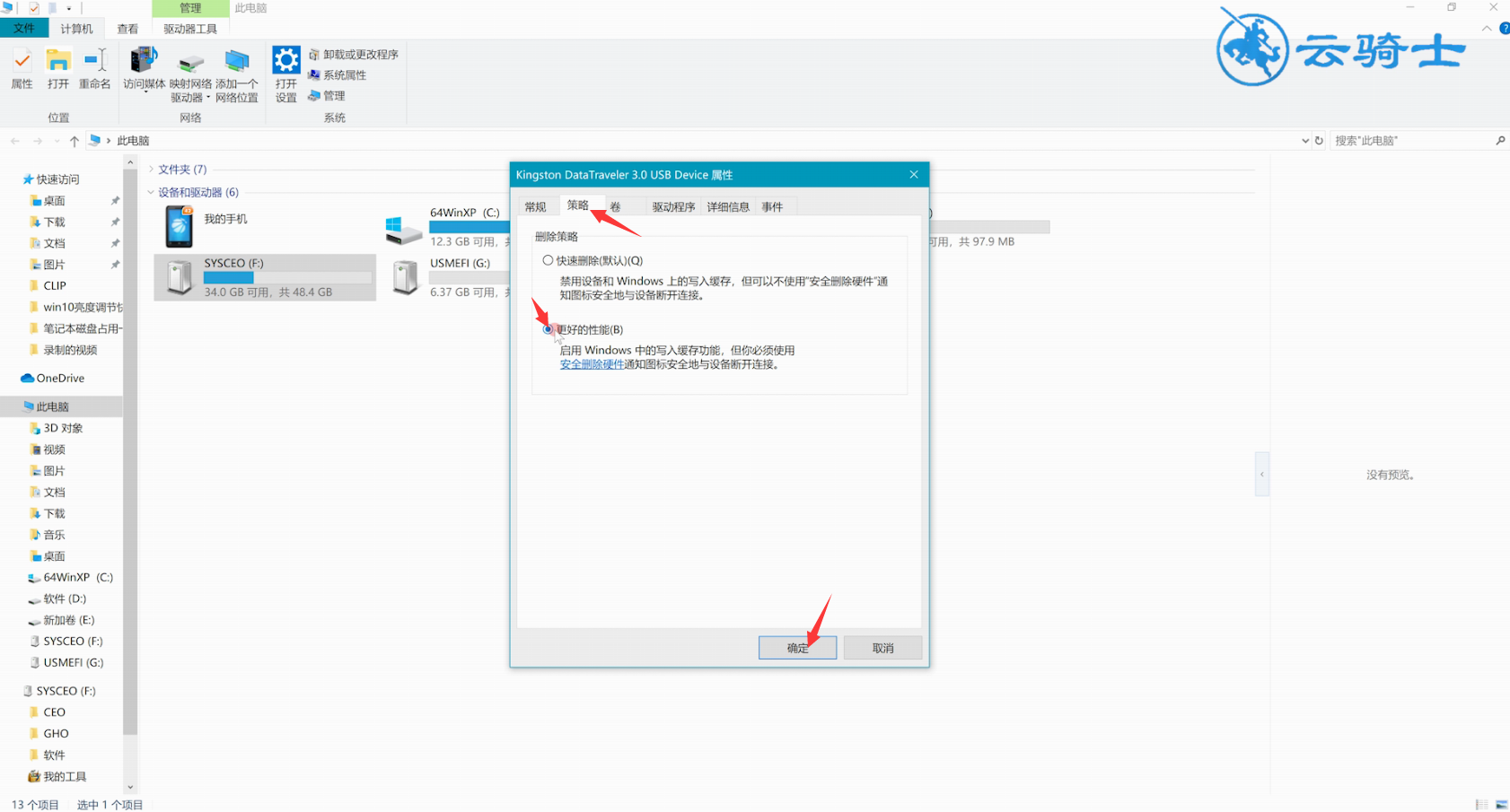Image resolution: width=1510 pixels, height=812 pixels.
Task: Click the Rename ribbon icon
Action: [94, 69]
